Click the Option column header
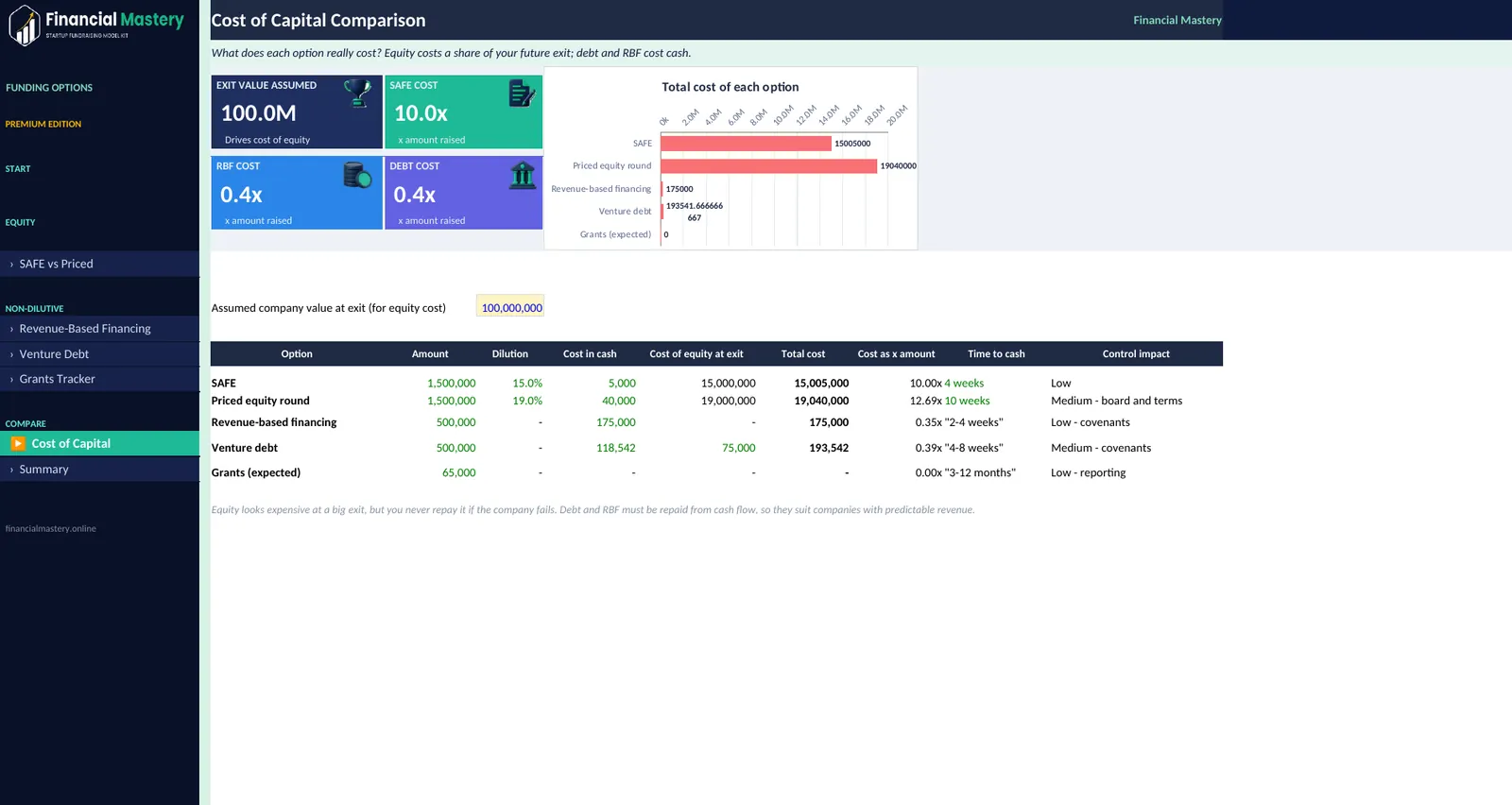Viewport: 1512px width, 805px height. coord(297,354)
